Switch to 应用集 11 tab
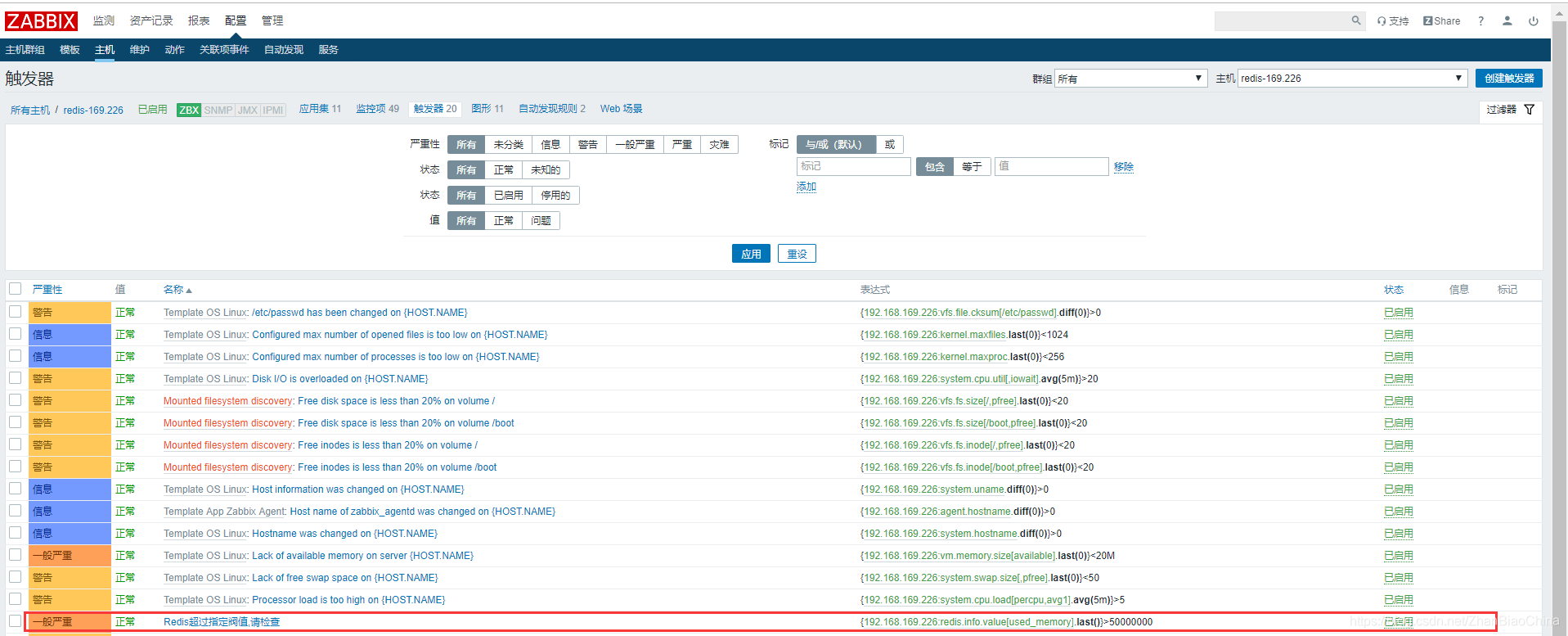 click(320, 109)
